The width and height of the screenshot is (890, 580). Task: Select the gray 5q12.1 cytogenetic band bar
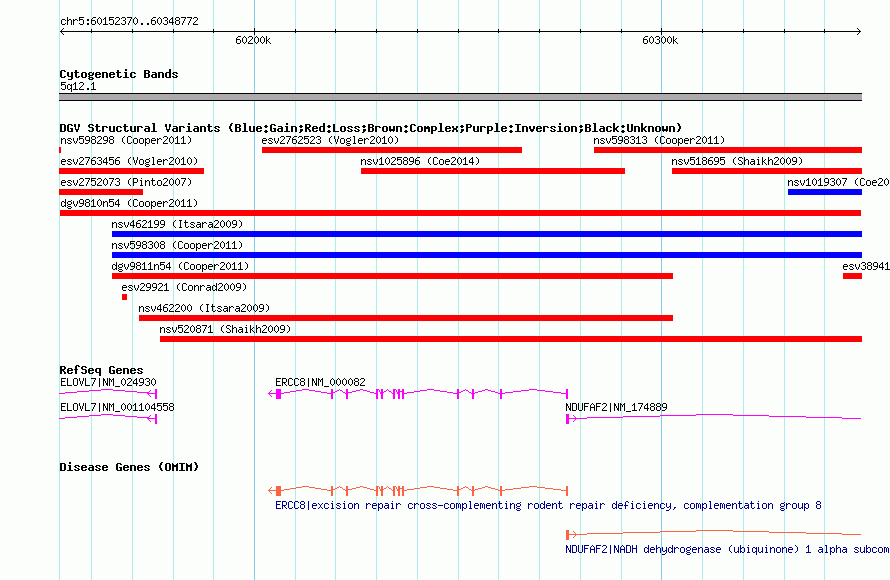tap(460, 97)
